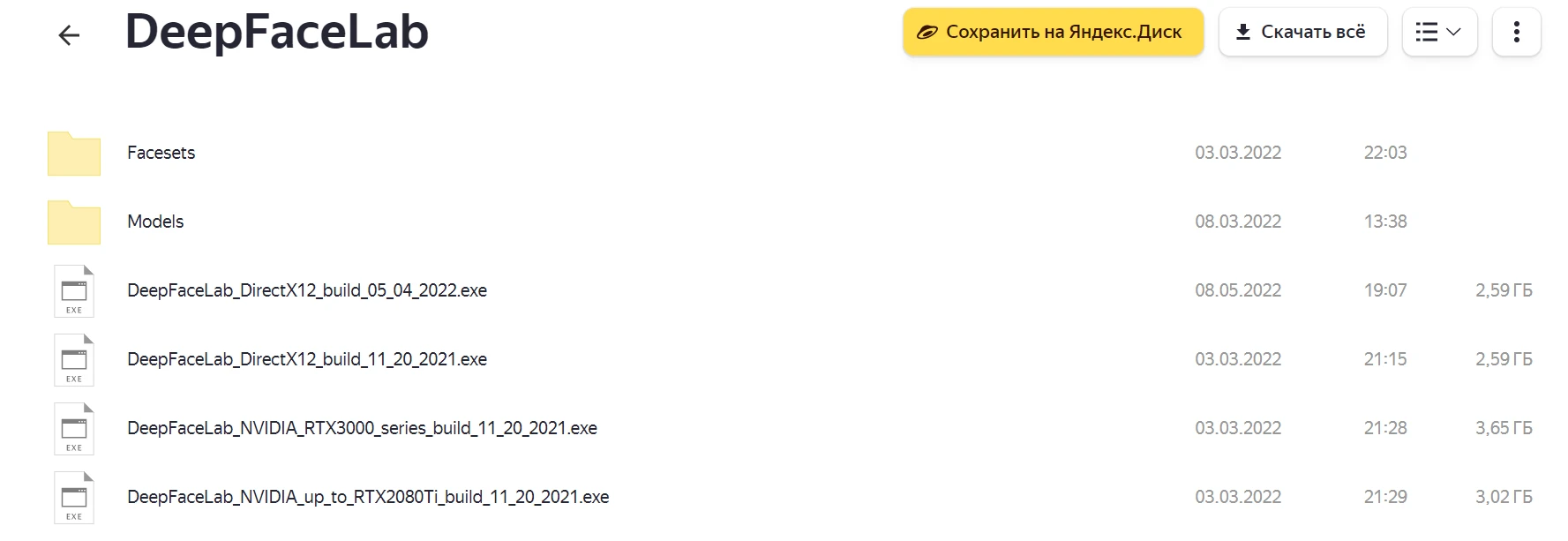The width and height of the screenshot is (1568, 541).
Task: Click the NVIDIA up_to_RTX2080Ti EXE file icon
Action: click(74, 498)
